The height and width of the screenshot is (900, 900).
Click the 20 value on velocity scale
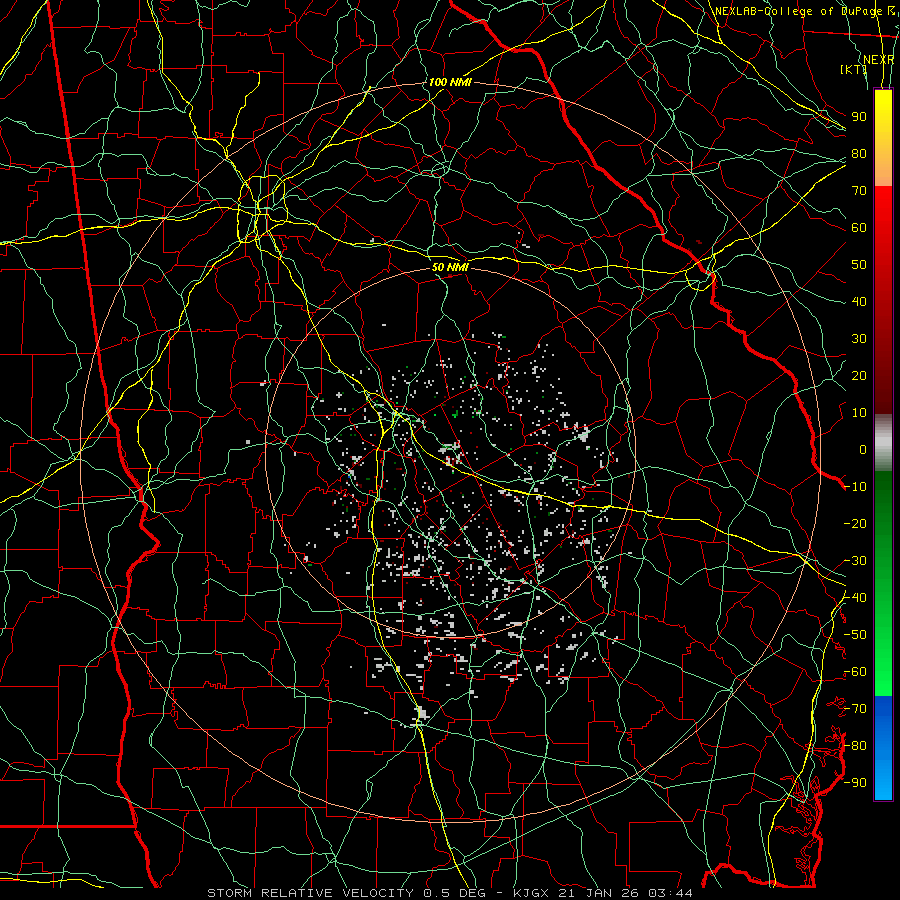point(859,376)
